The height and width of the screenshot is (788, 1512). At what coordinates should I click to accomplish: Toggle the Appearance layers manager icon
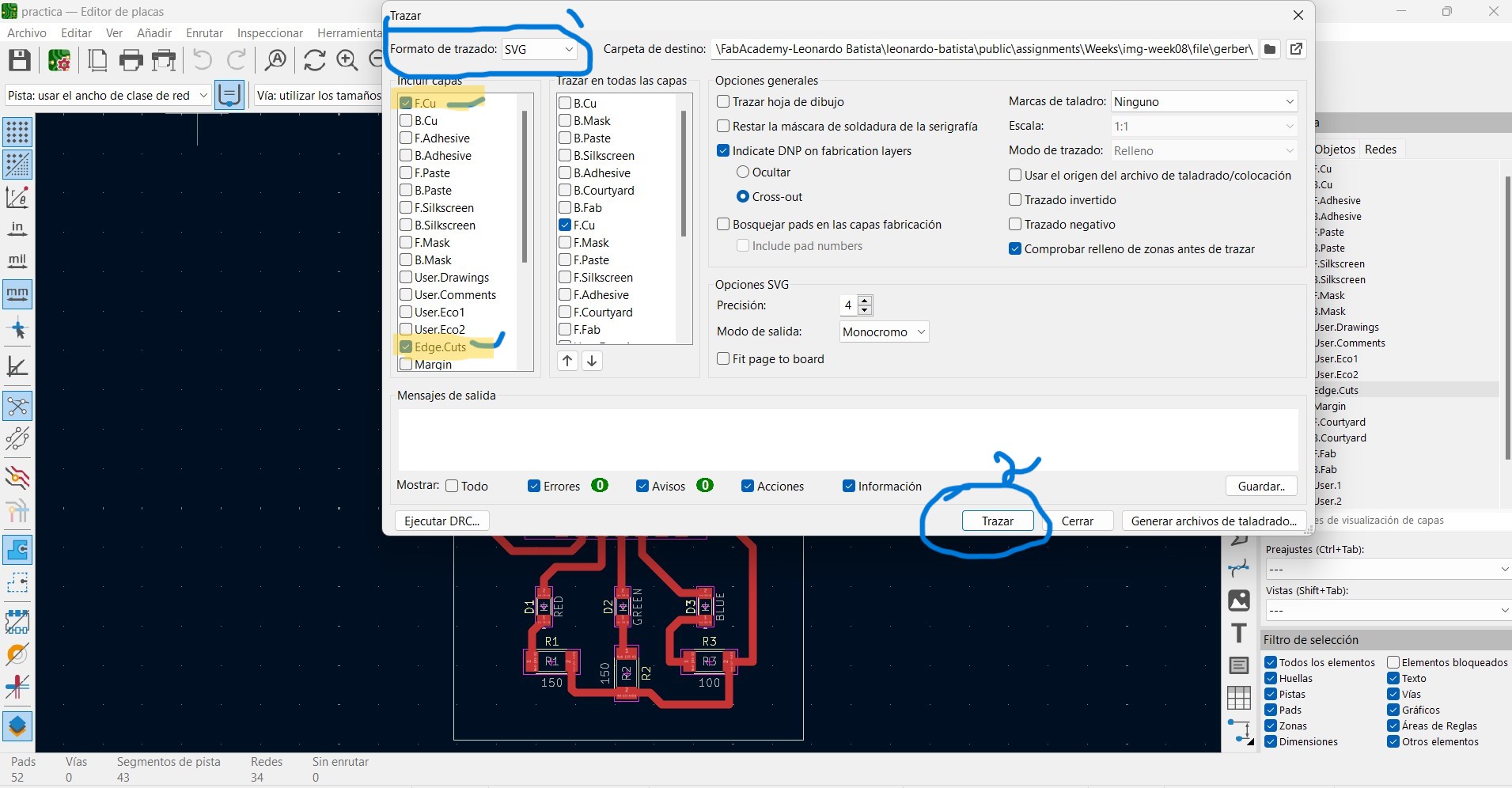click(x=17, y=725)
